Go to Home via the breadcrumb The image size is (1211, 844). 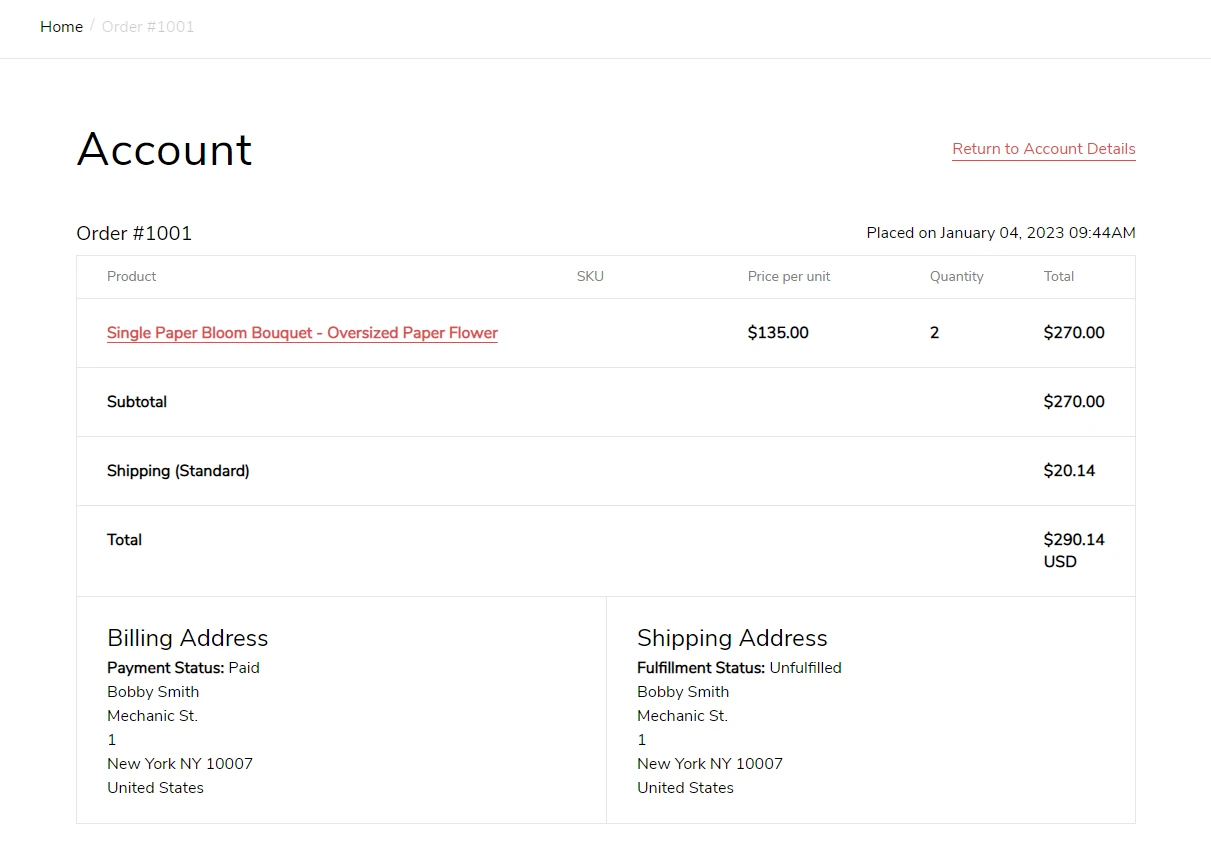[x=61, y=27]
